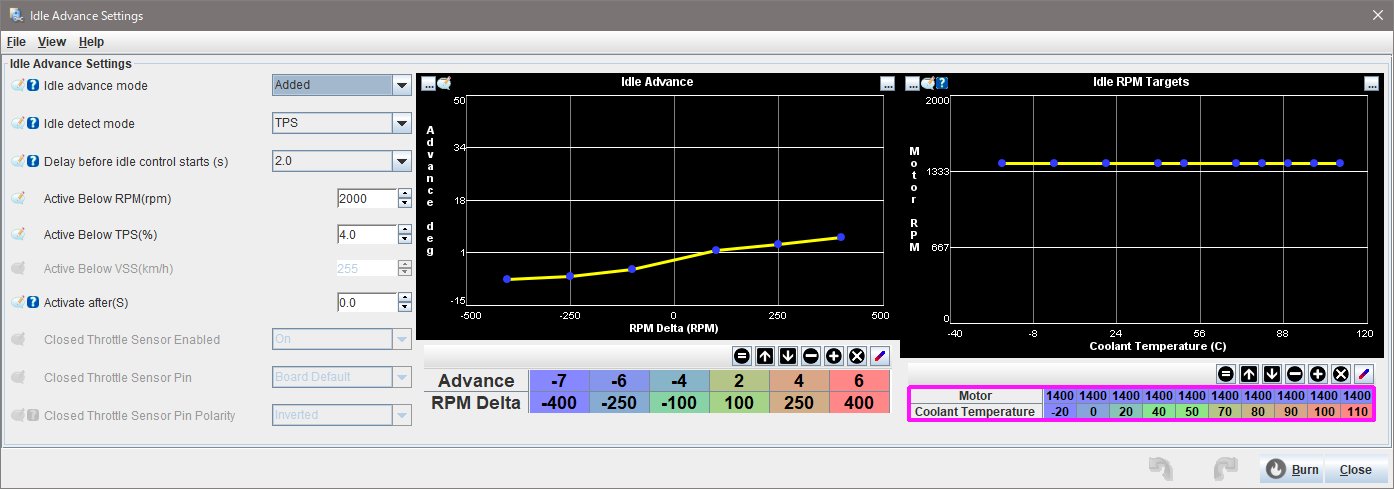The height and width of the screenshot is (489, 1394).
Task: Click the Close button at bottom right
Action: point(1355,470)
